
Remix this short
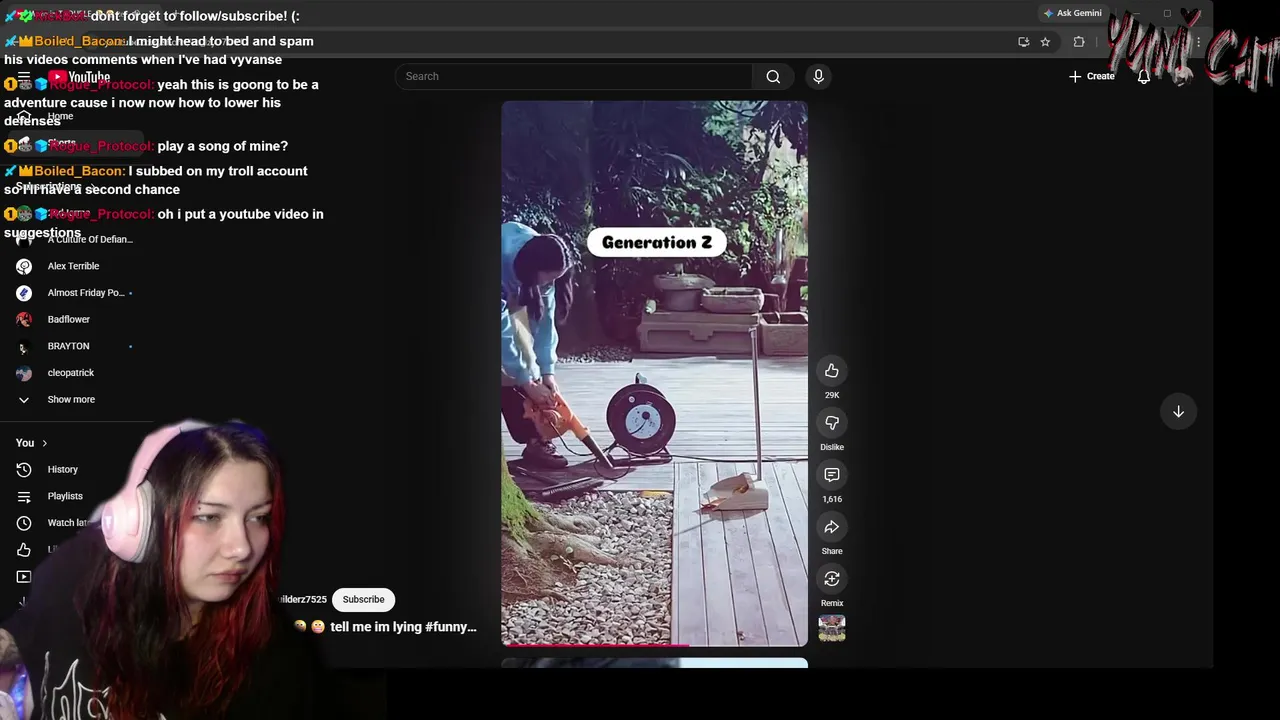click(831, 579)
